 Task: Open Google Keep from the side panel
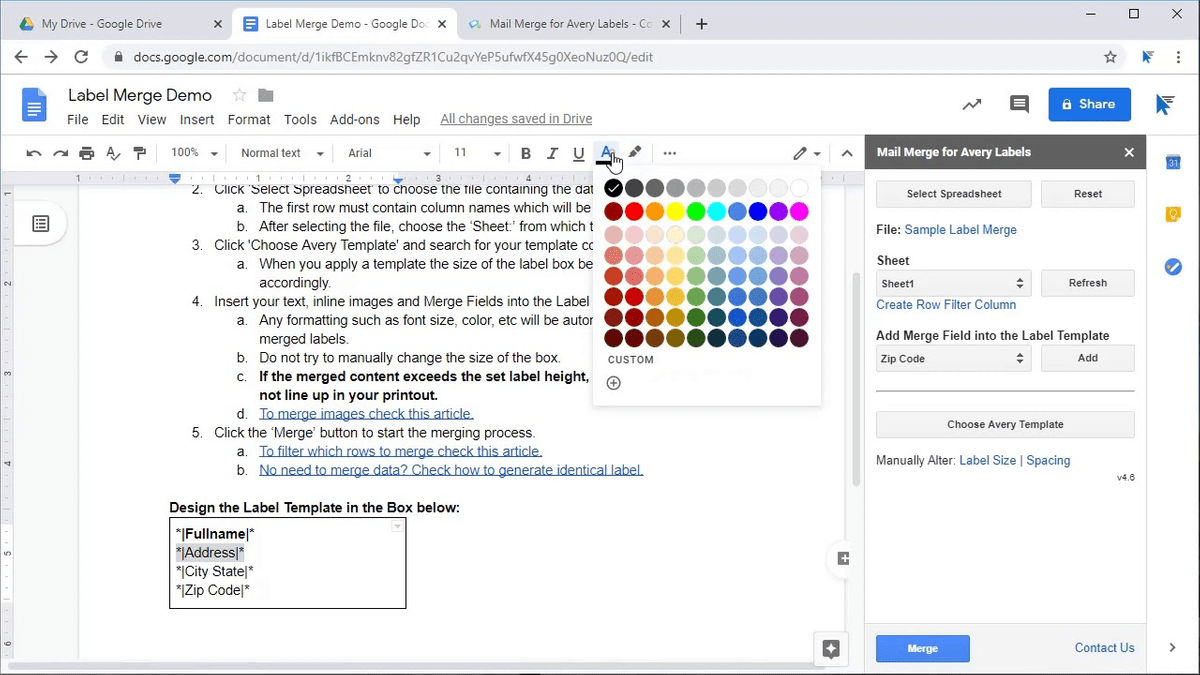pyautogui.click(x=1172, y=214)
